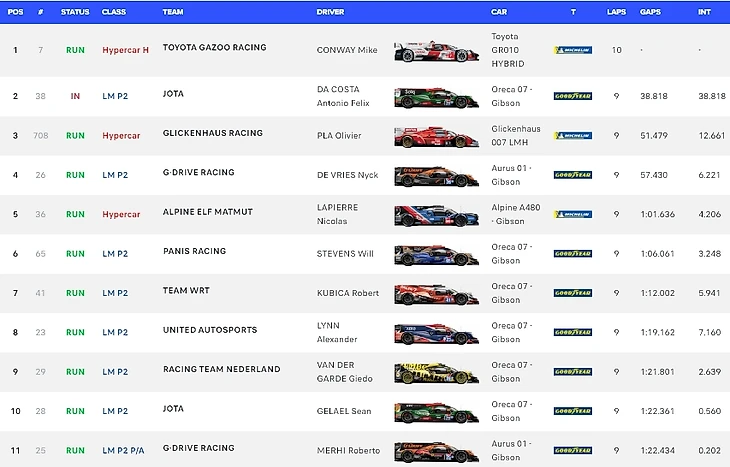Click the Hypercar H class label

pyautogui.click(x=126, y=50)
